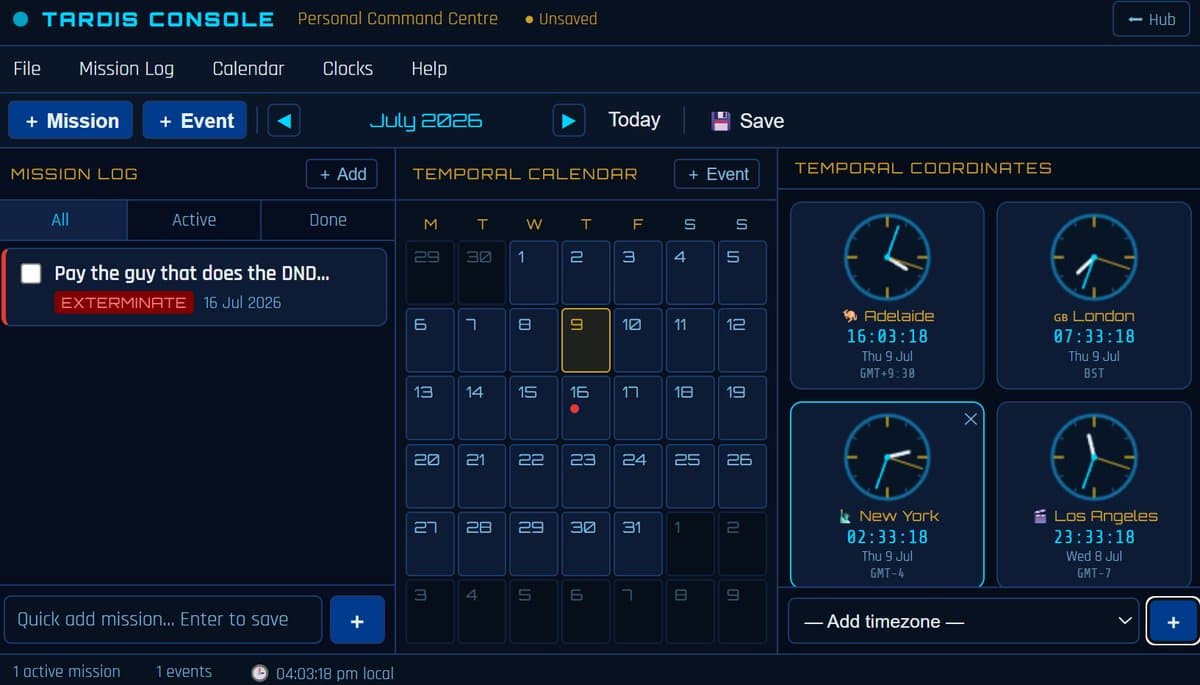Open the Pay the guy mission entry
Viewport: 1200px width, 685px height.
tap(195, 287)
